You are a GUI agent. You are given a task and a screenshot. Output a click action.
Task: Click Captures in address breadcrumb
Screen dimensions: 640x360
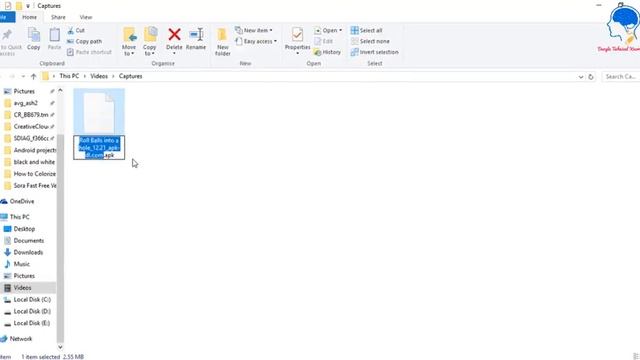pos(131,76)
